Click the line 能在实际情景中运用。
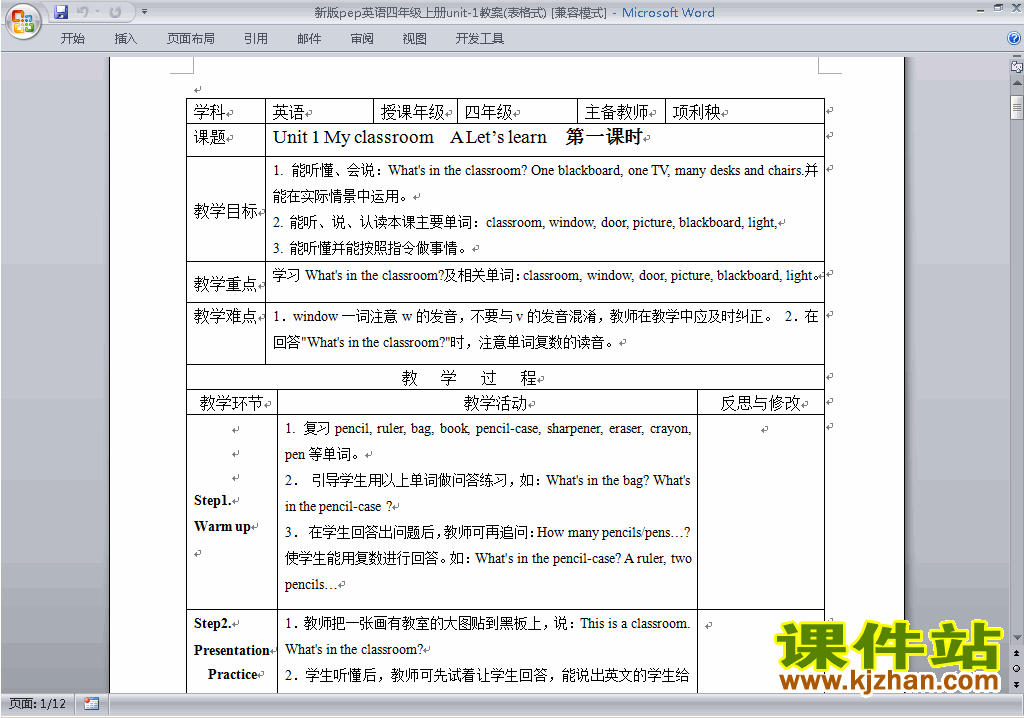 point(340,196)
